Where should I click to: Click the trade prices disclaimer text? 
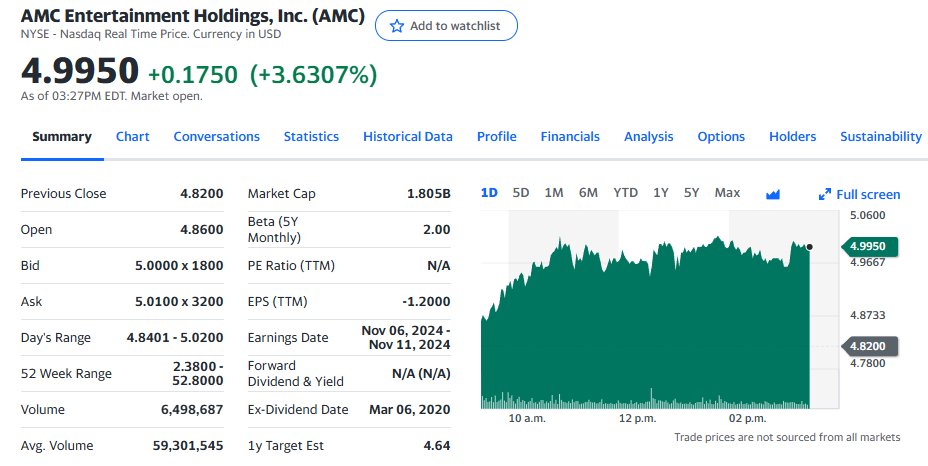(787, 438)
